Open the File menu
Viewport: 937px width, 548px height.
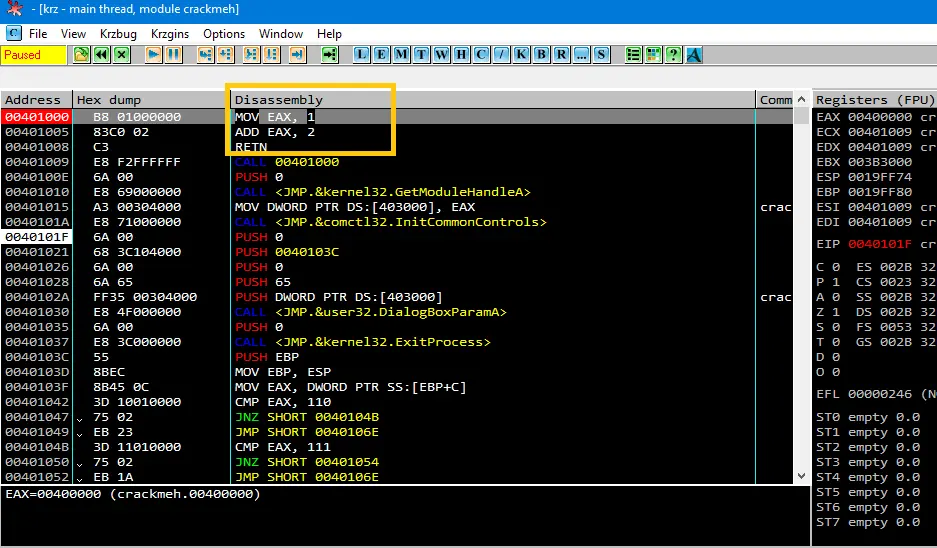click(38, 33)
